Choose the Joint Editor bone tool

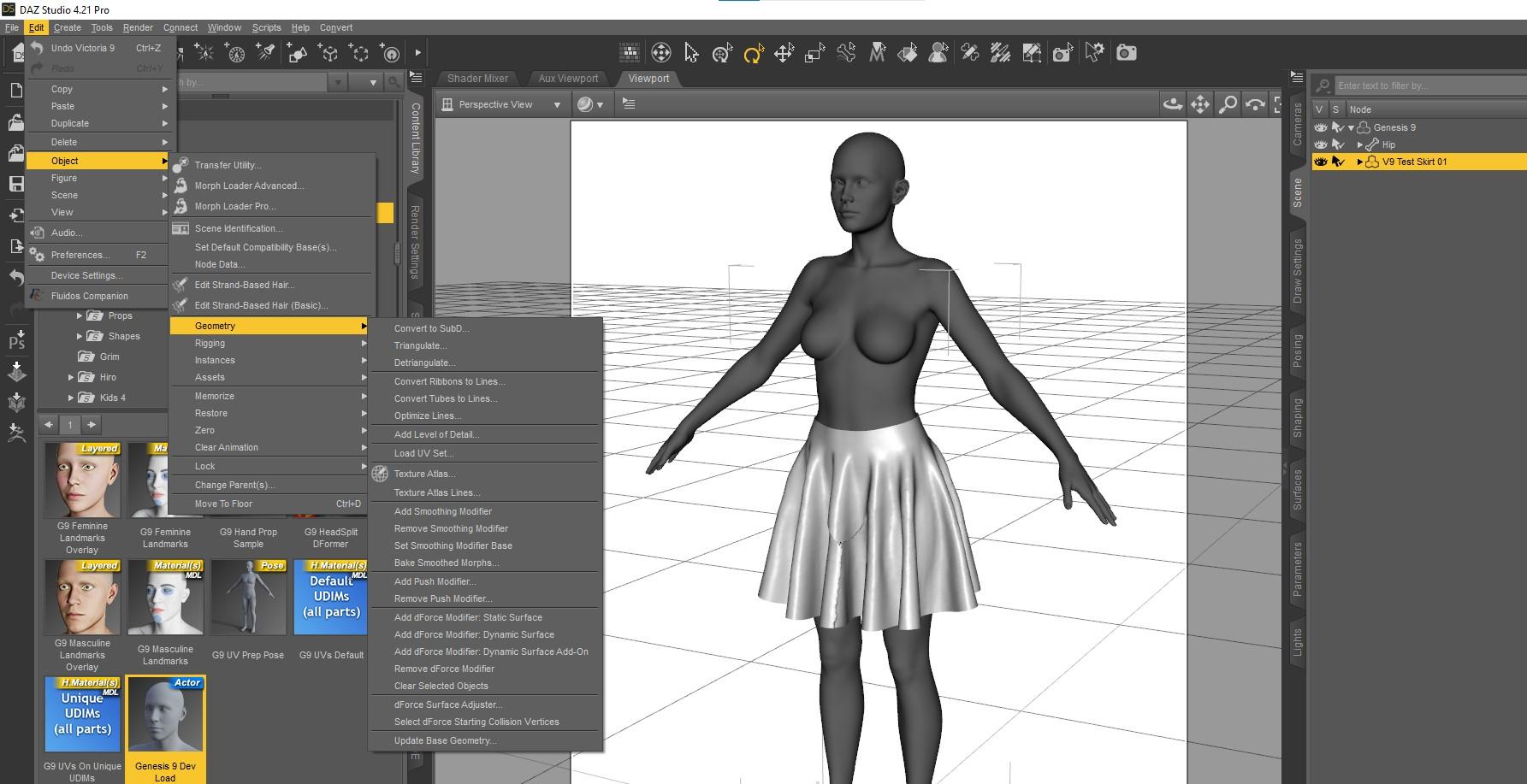pyautogui.click(x=846, y=54)
